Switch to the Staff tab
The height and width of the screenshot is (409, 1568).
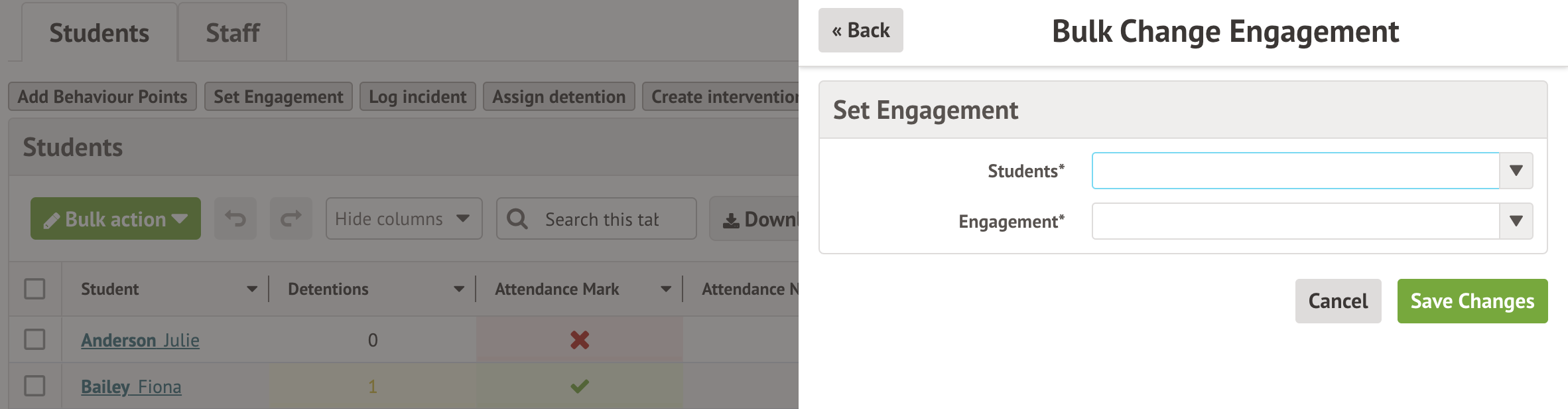coord(232,31)
